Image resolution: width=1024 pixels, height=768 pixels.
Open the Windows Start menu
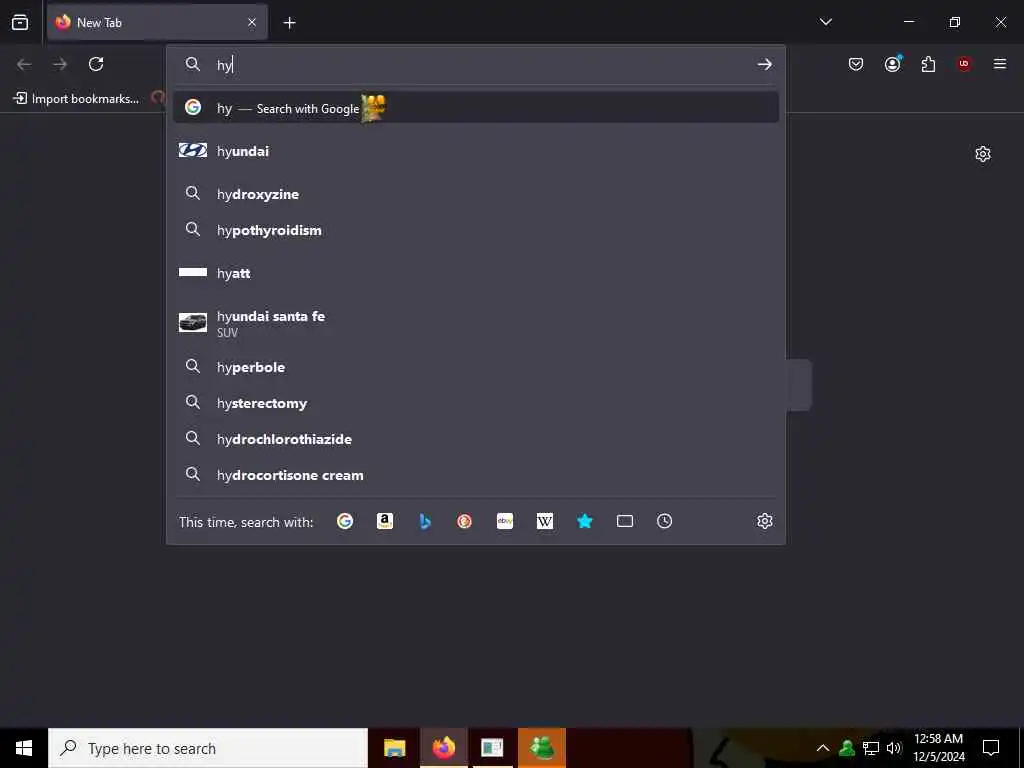(24, 748)
